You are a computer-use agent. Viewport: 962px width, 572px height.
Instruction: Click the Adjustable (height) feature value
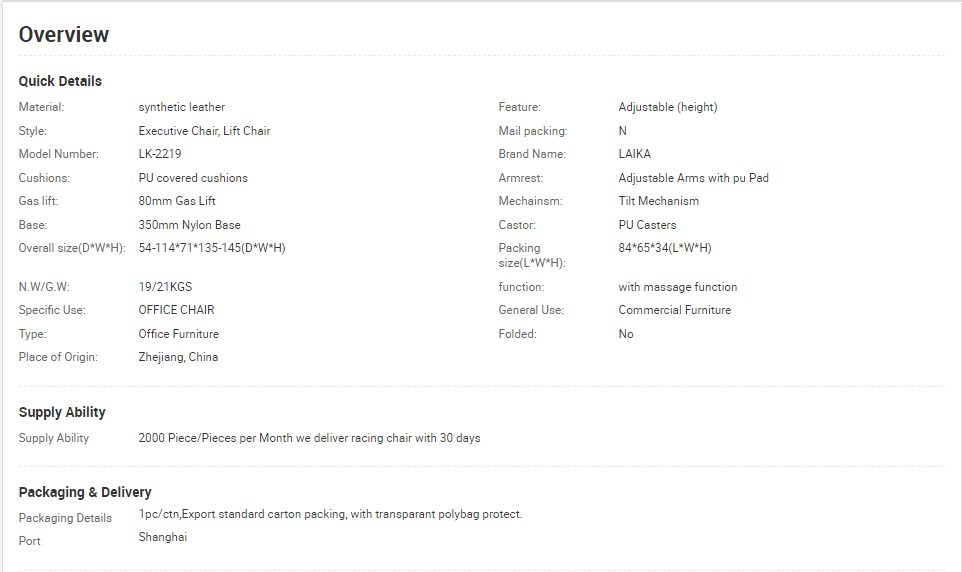(668, 107)
